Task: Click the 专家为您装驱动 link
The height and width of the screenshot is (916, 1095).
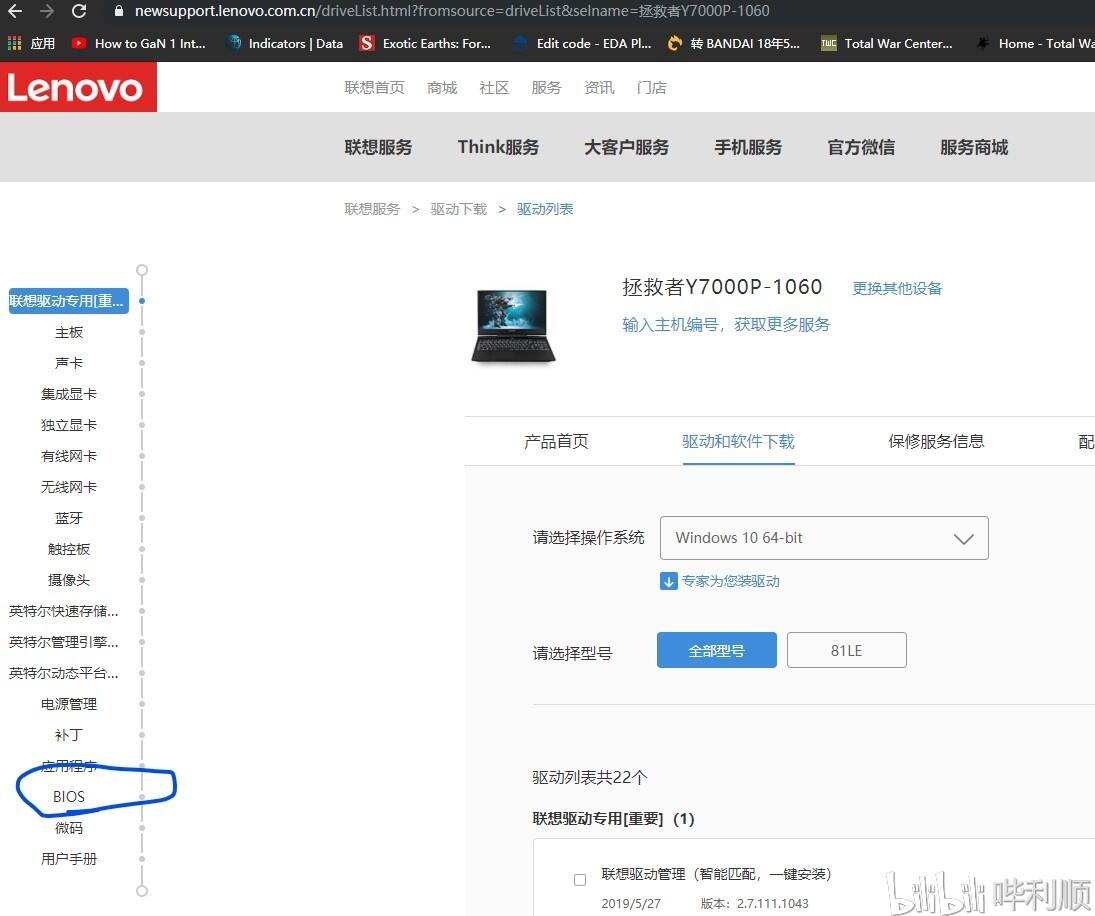Action: [730, 581]
